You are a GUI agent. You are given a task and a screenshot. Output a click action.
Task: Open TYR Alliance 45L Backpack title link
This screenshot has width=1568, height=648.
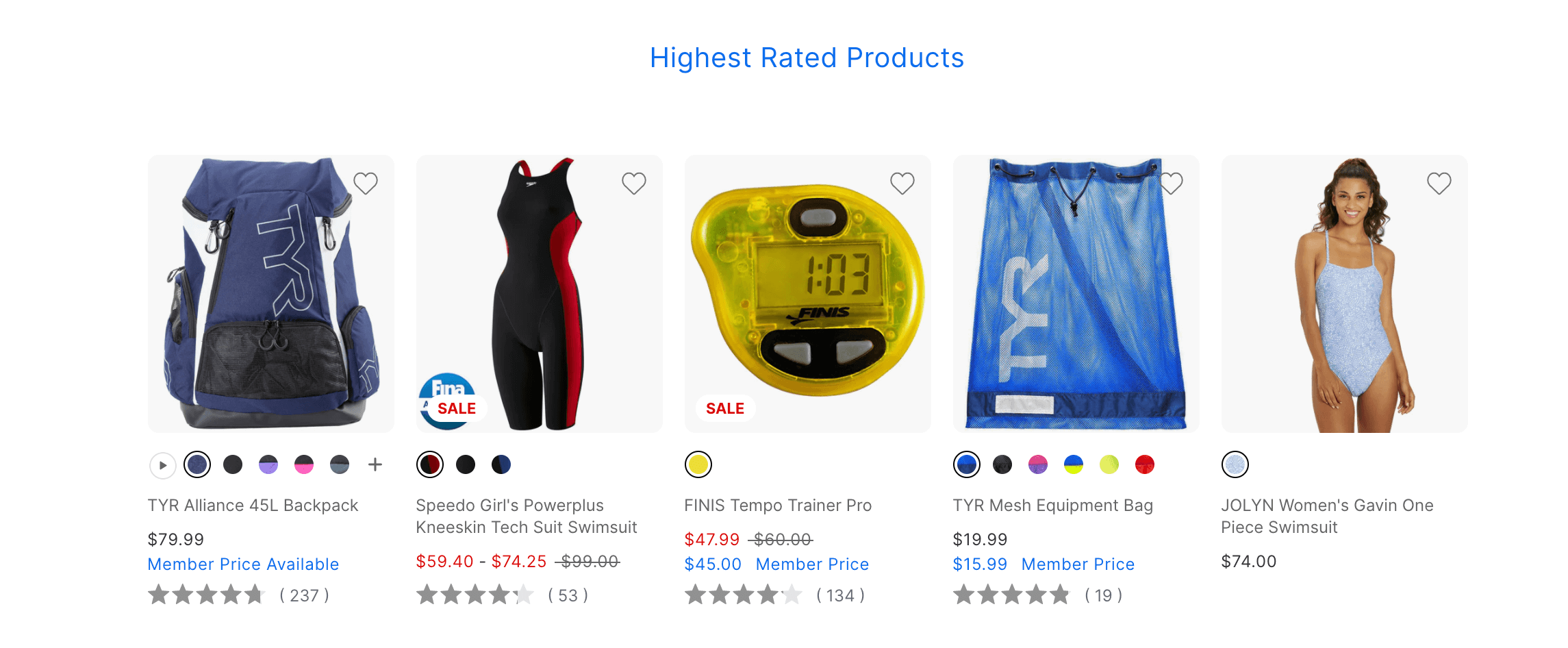(x=253, y=506)
